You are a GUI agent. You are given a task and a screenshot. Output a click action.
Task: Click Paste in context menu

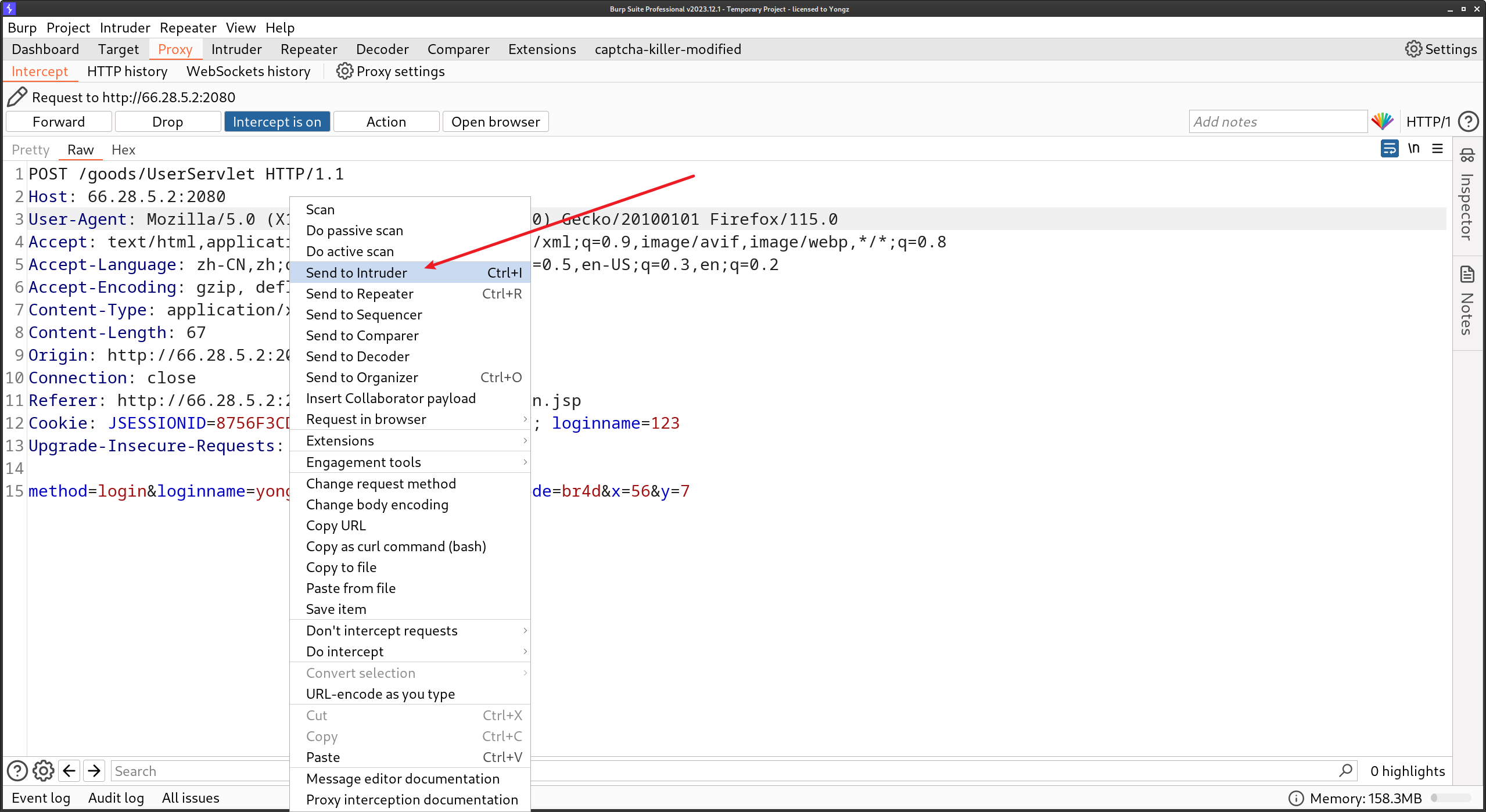tap(410, 757)
